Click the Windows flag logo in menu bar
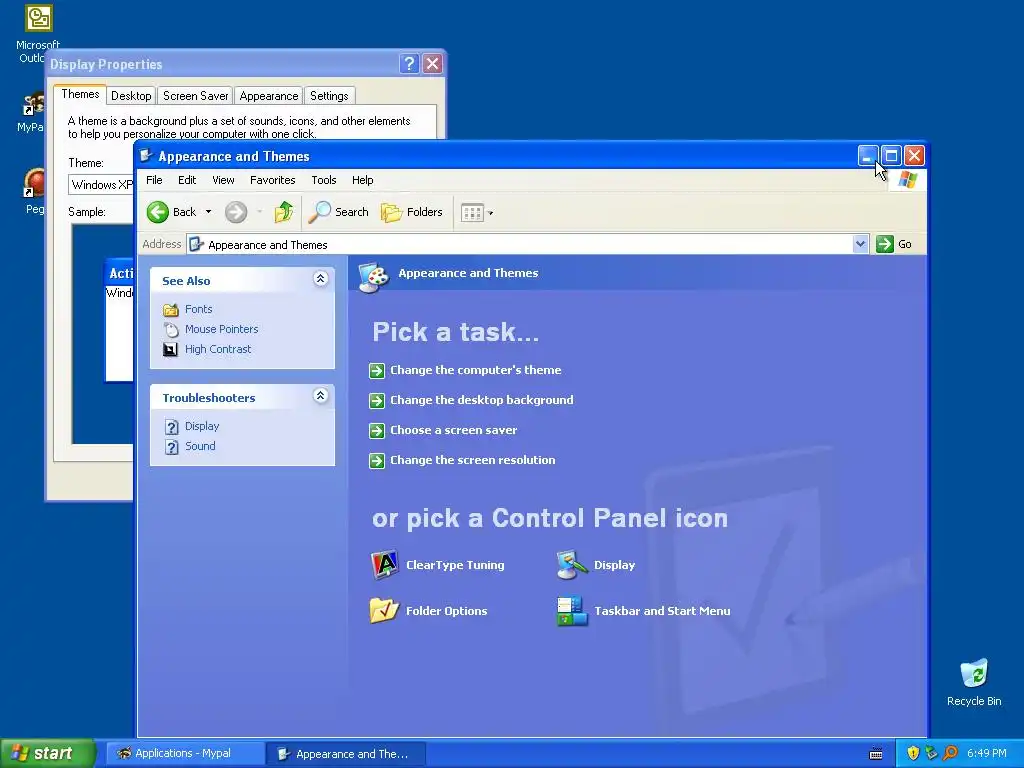The height and width of the screenshot is (768, 1024). [x=907, y=180]
